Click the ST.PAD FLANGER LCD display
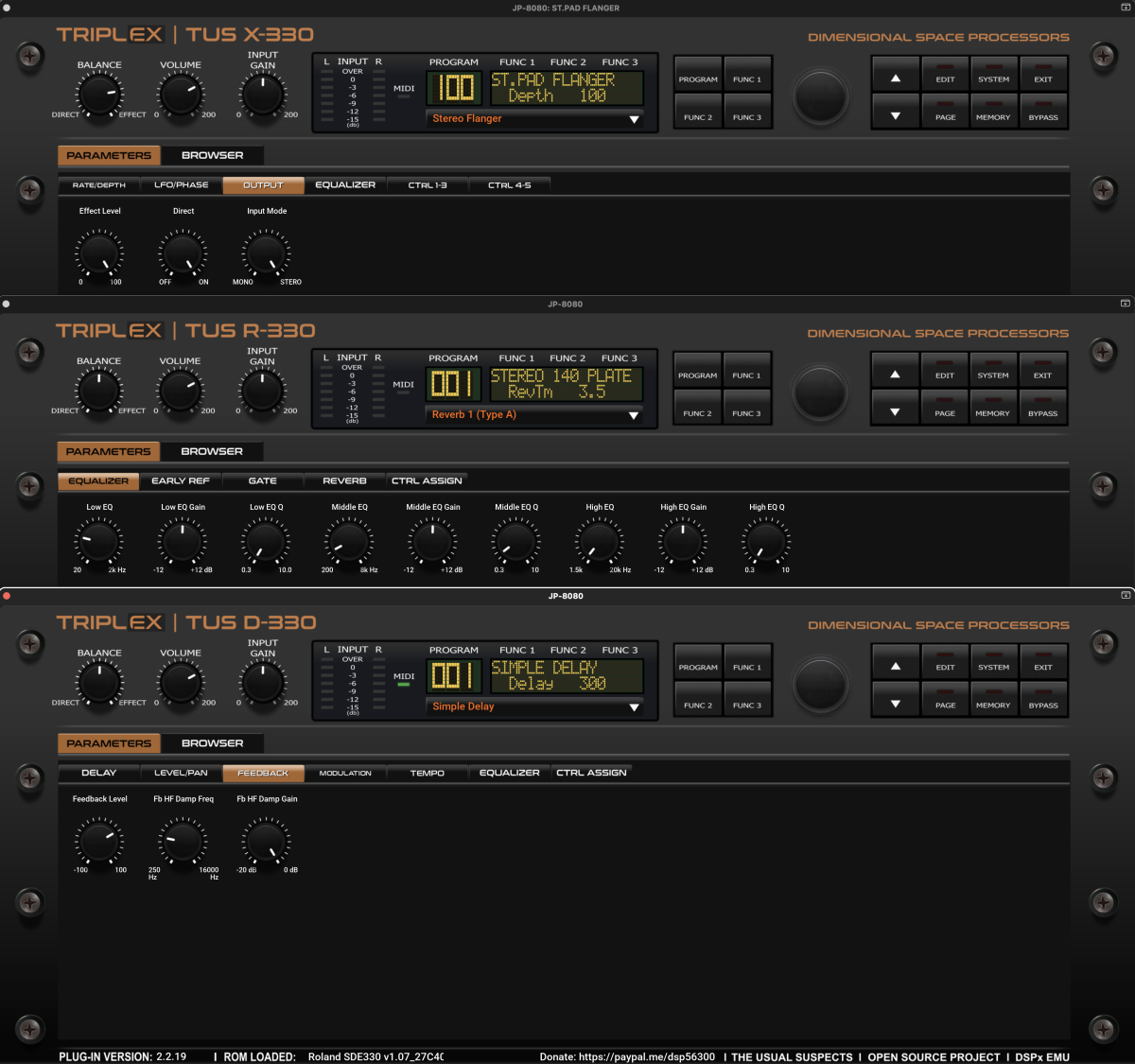 pos(566,88)
